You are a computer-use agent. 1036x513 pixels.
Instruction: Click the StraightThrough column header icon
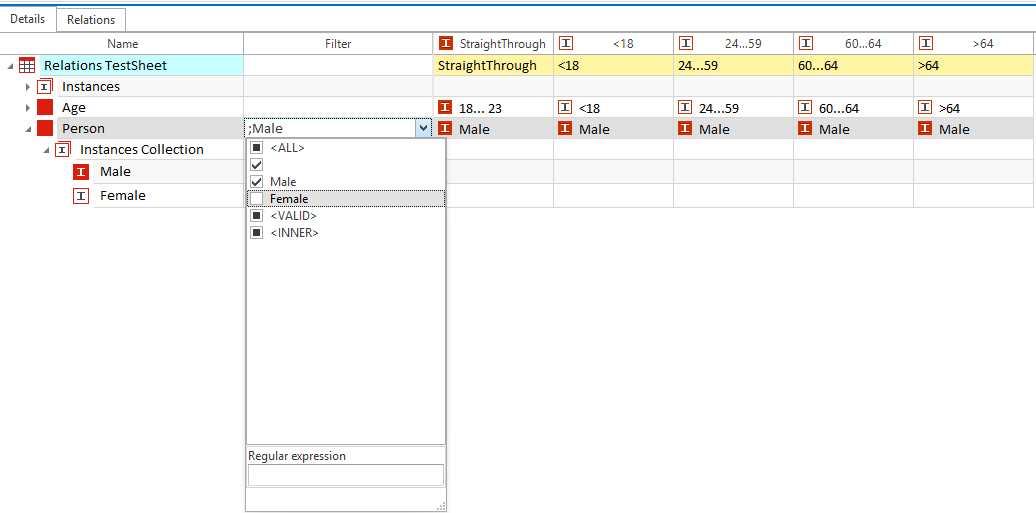[446, 44]
